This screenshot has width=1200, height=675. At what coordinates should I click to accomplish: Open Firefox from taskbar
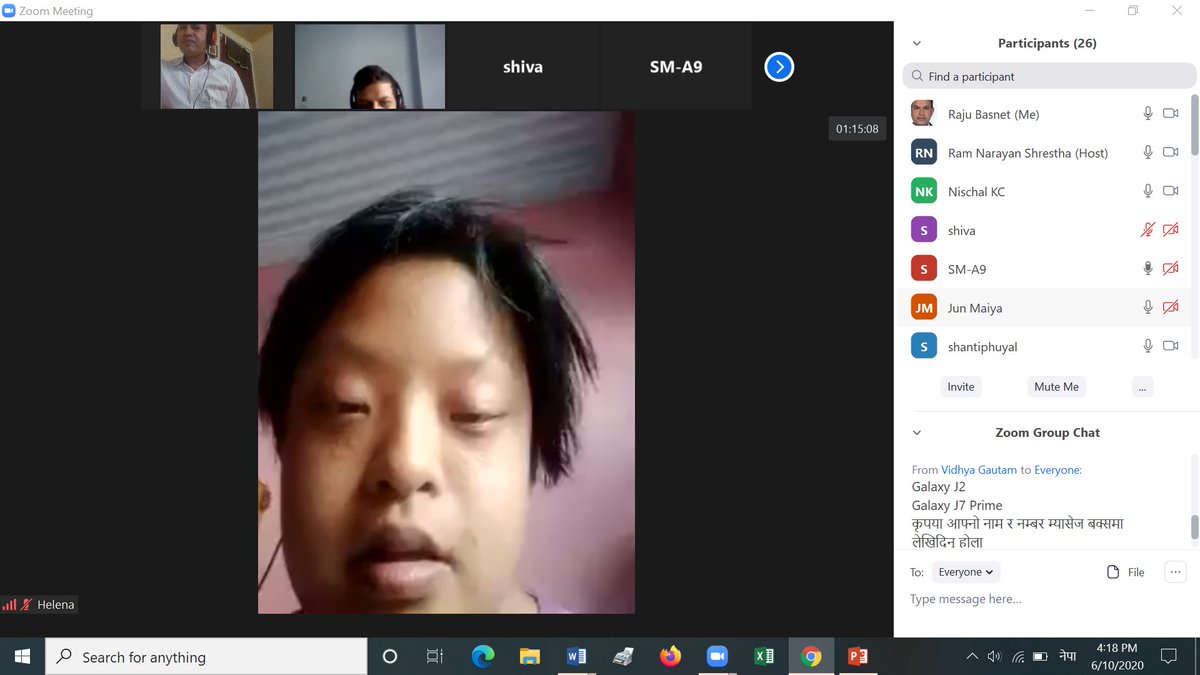point(670,656)
